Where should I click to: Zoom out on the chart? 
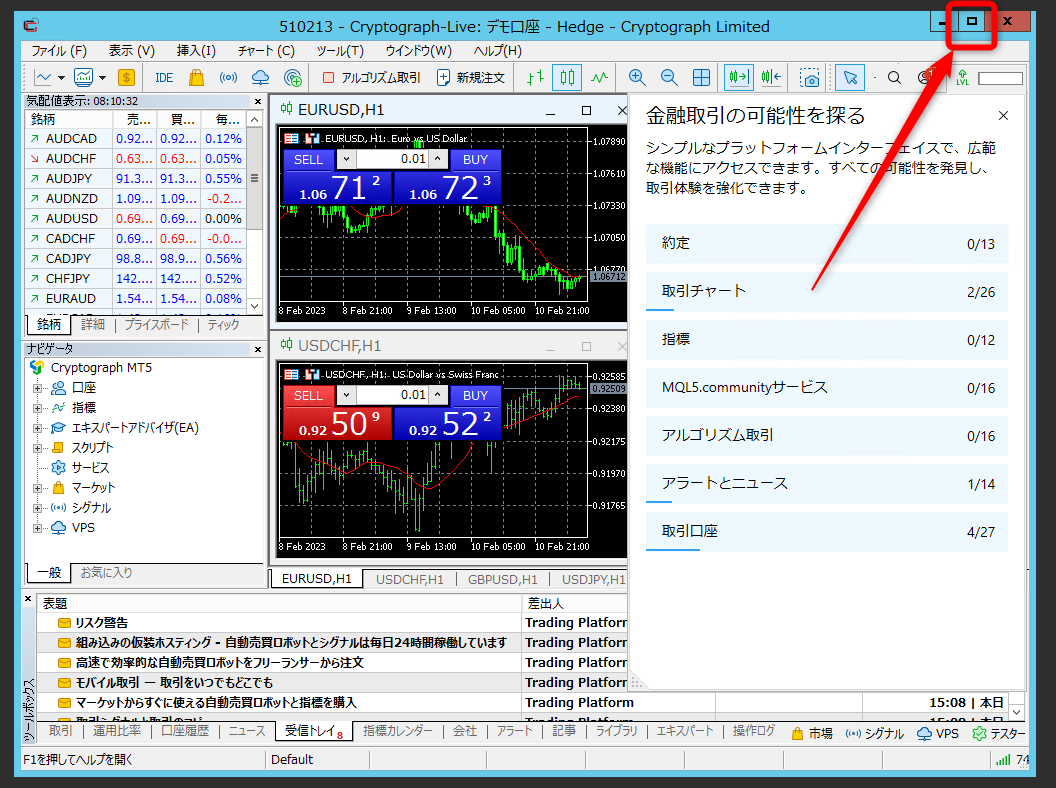point(669,77)
